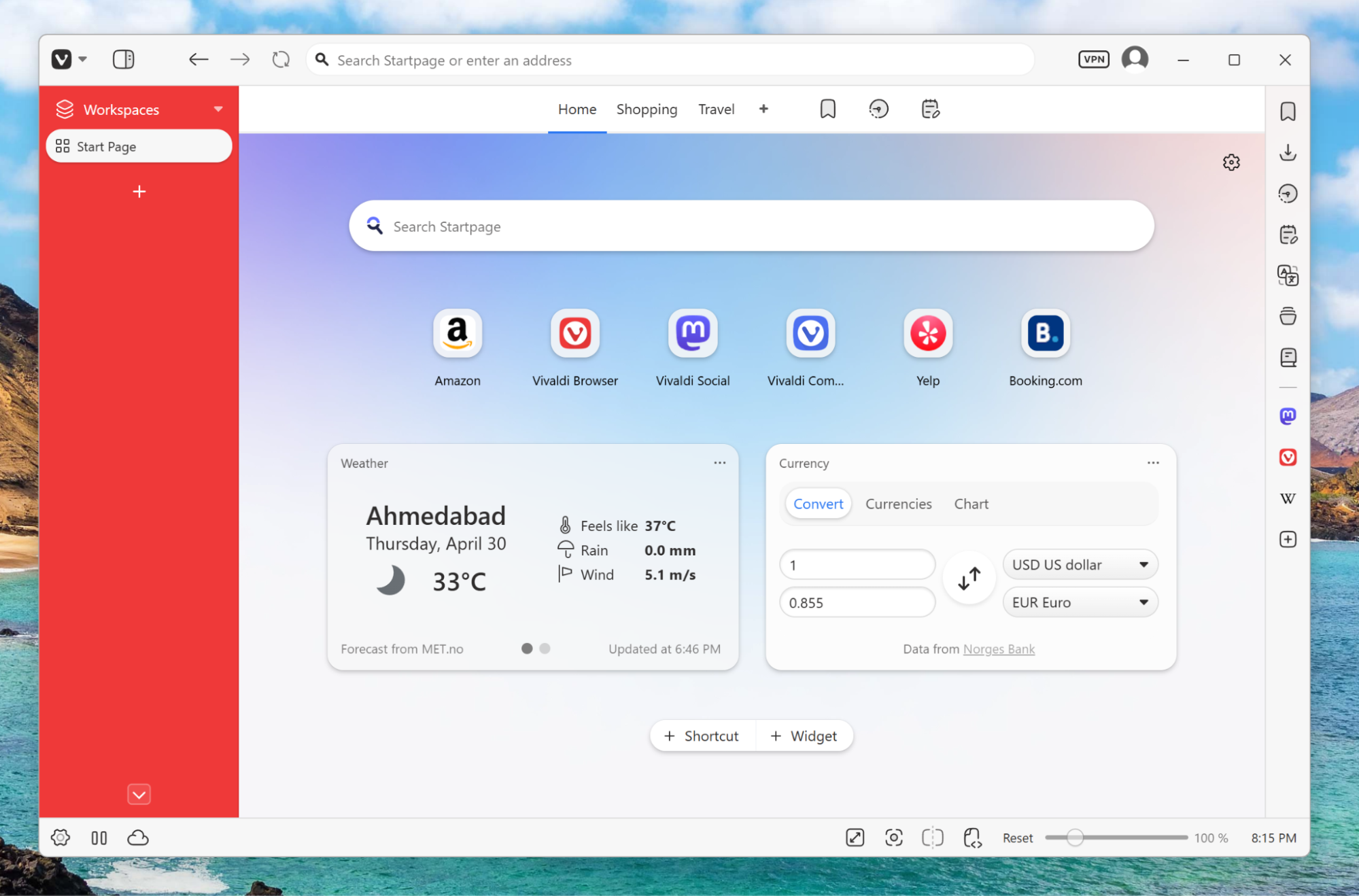Add a web panel in sidebar
The width and height of the screenshot is (1359, 896).
[1288, 539]
